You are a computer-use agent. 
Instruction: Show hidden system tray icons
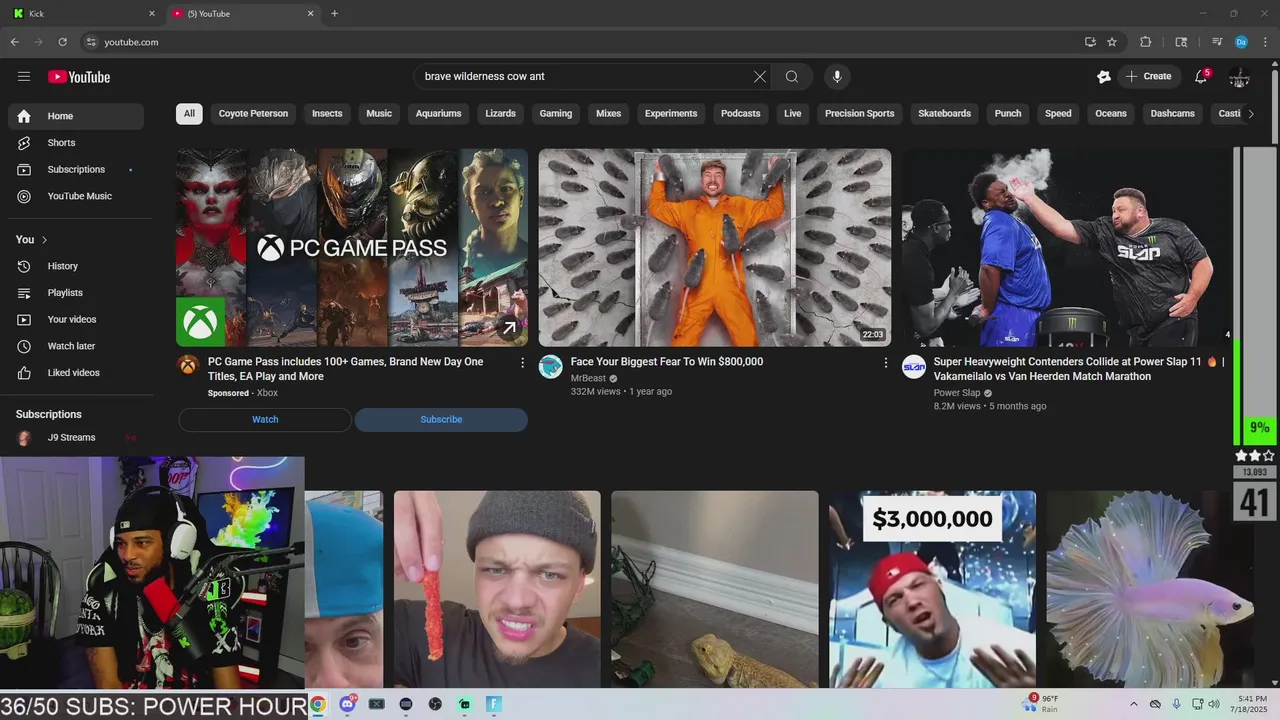(1133, 704)
